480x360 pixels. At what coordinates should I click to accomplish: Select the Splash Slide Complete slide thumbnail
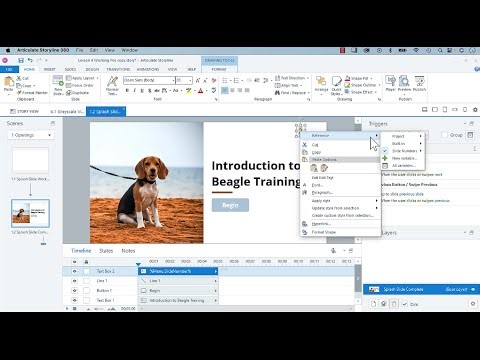pyautogui.click(x=30, y=213)
